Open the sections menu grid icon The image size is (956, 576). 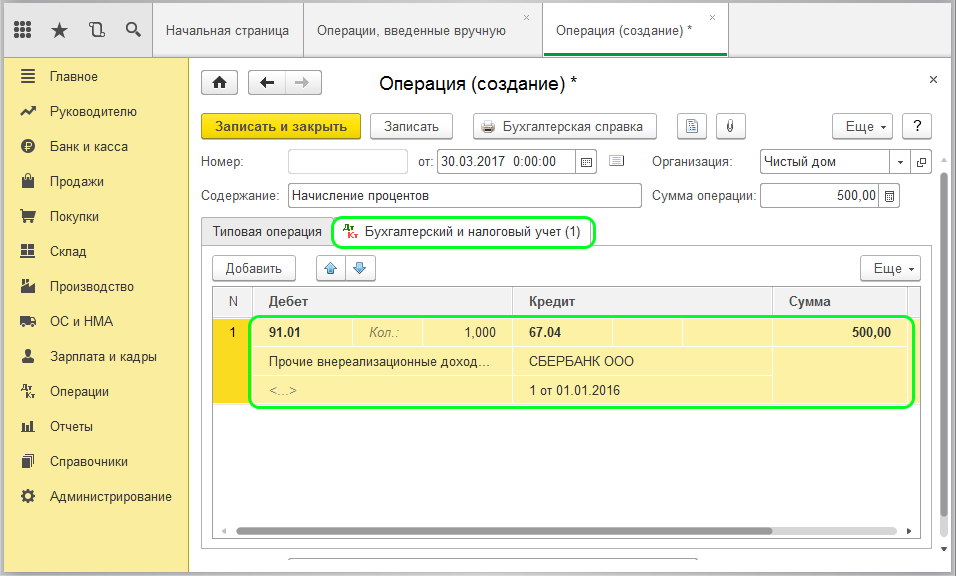coord(23,29)
